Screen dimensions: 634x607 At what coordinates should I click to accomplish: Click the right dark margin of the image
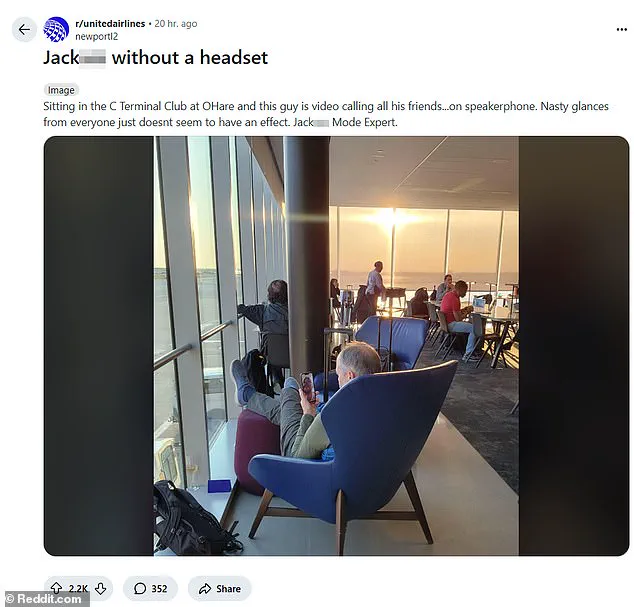[x=574, y=346]
